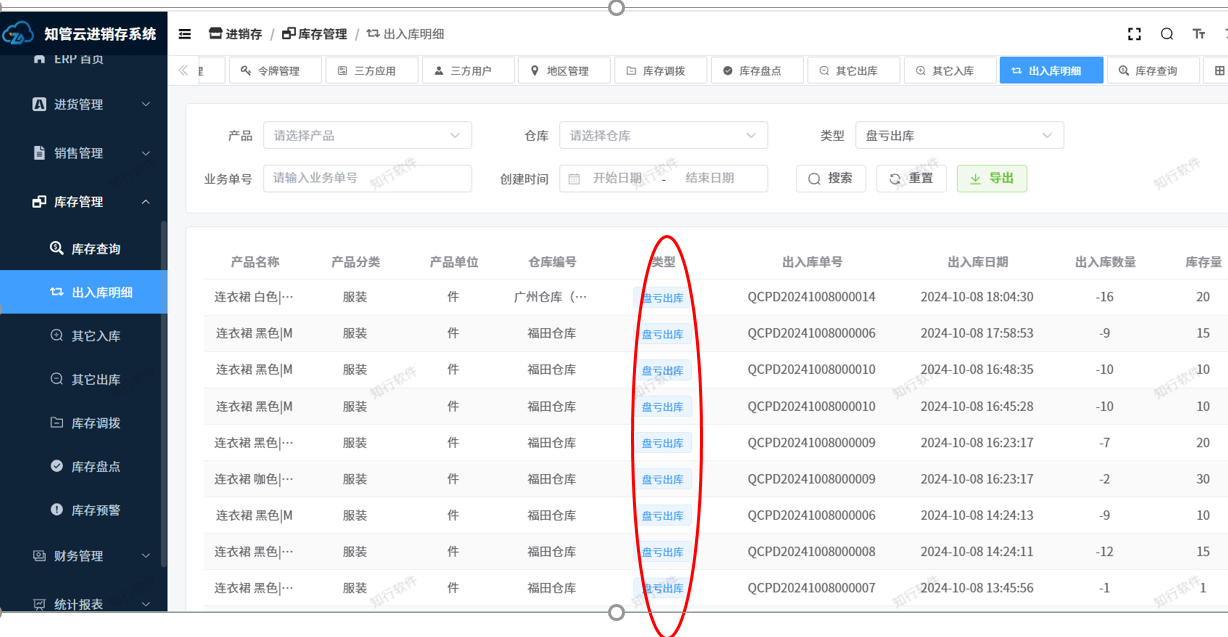Click the cloud logo of 知管云进销存系统

click(19, 35)
